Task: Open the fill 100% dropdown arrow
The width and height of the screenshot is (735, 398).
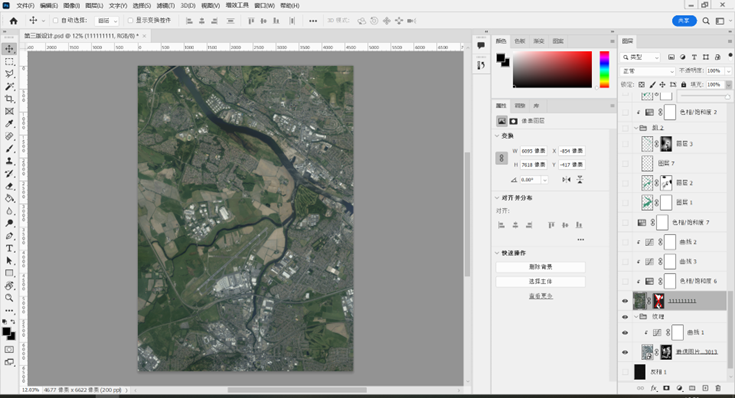Action: click(728, 85)
